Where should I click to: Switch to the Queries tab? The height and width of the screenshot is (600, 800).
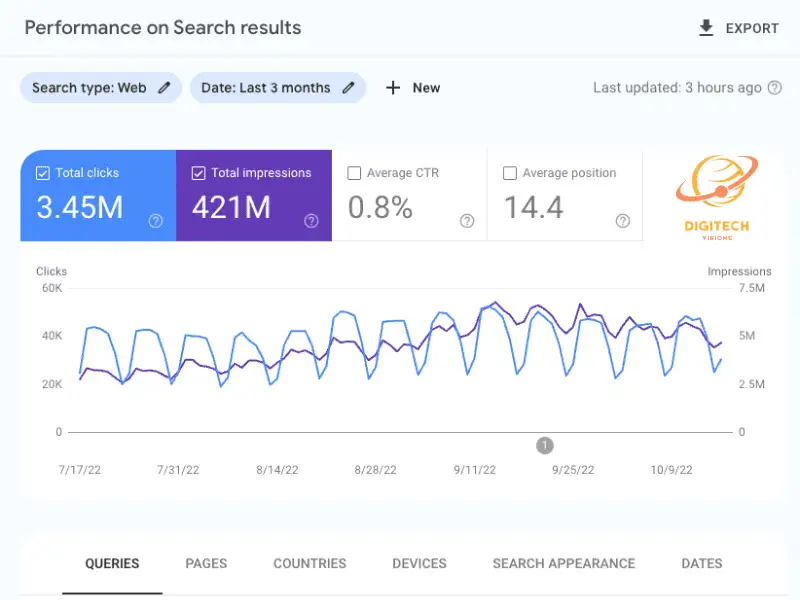pyautogui.click(x=112, y=563)
